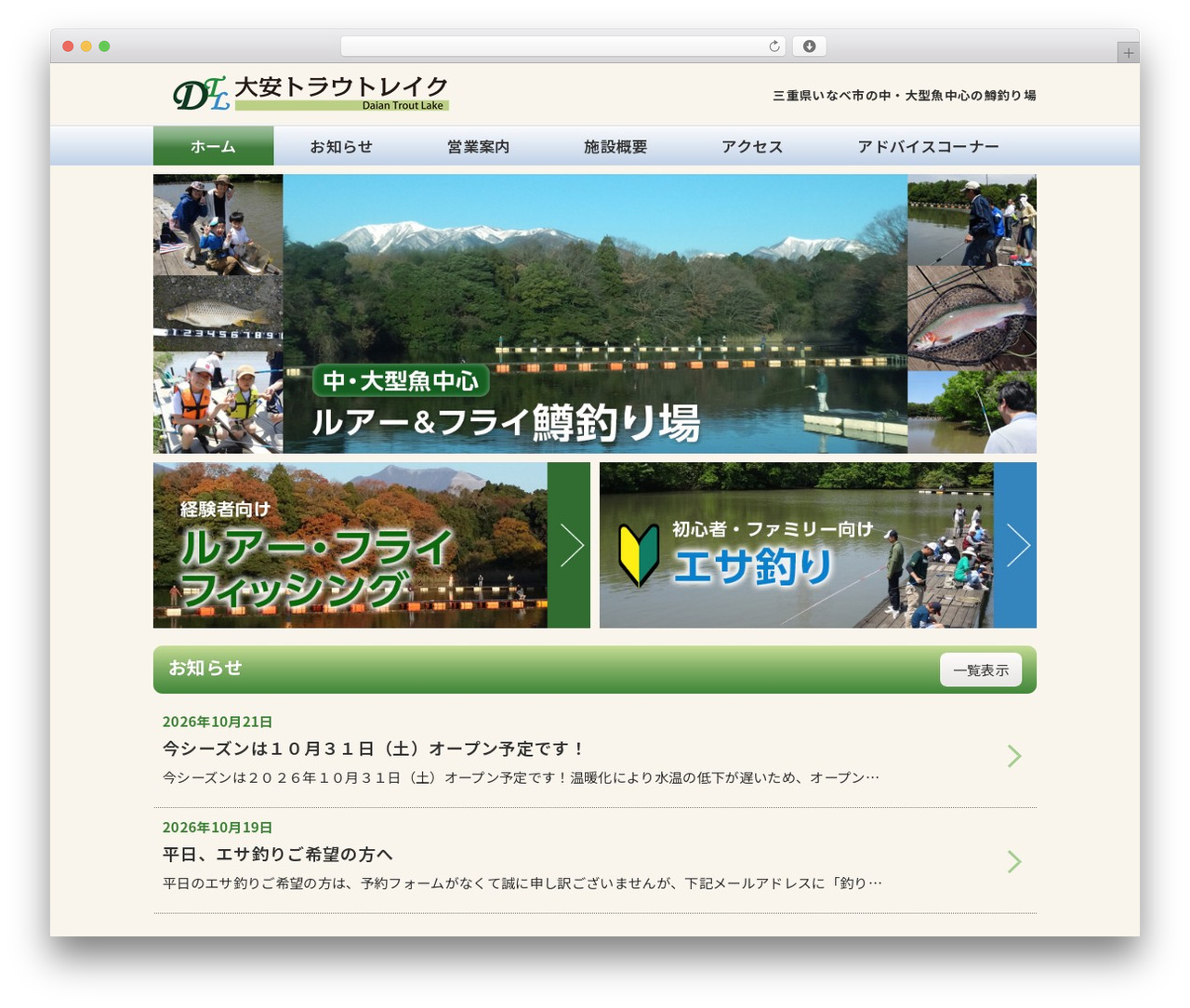Screen dimensions: 1190x1008
Task: Click the お知らせ section heading
Action: [x=205, y=668]
